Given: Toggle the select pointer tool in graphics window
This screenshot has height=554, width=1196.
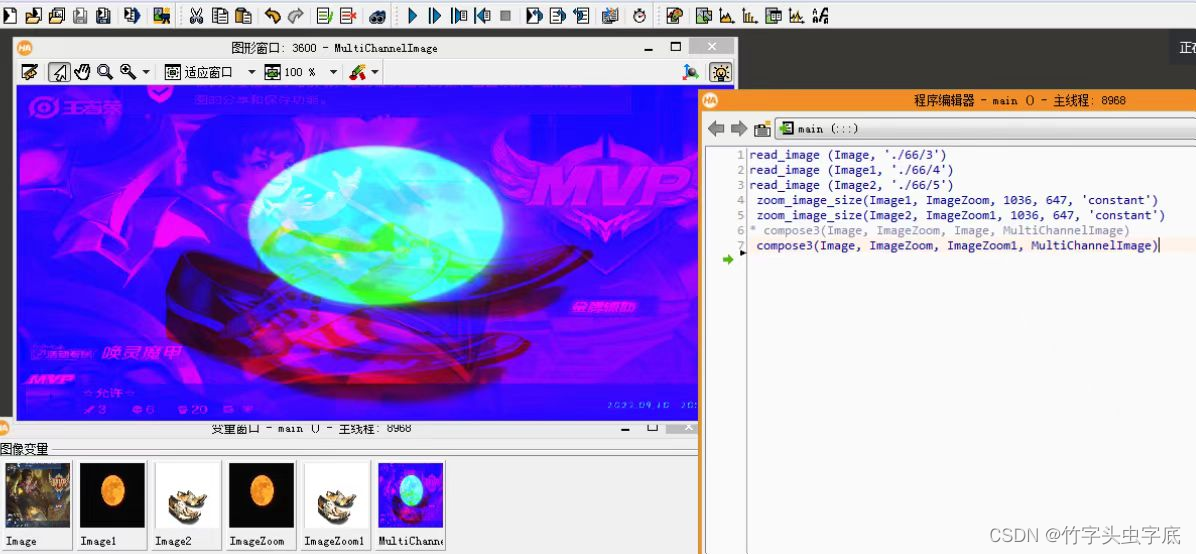Looking at the screenshot, I should pos(59,72).
